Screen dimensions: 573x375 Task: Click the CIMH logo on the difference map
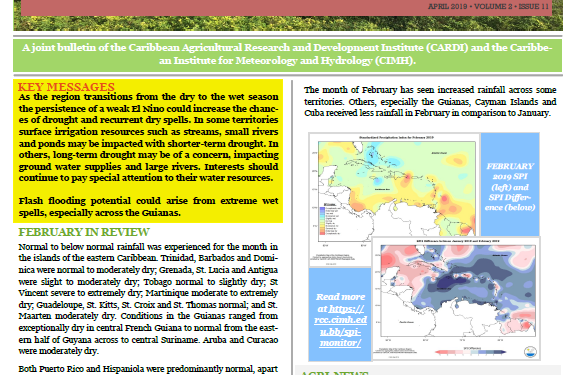pyautogui.click(x=530, y=352)
